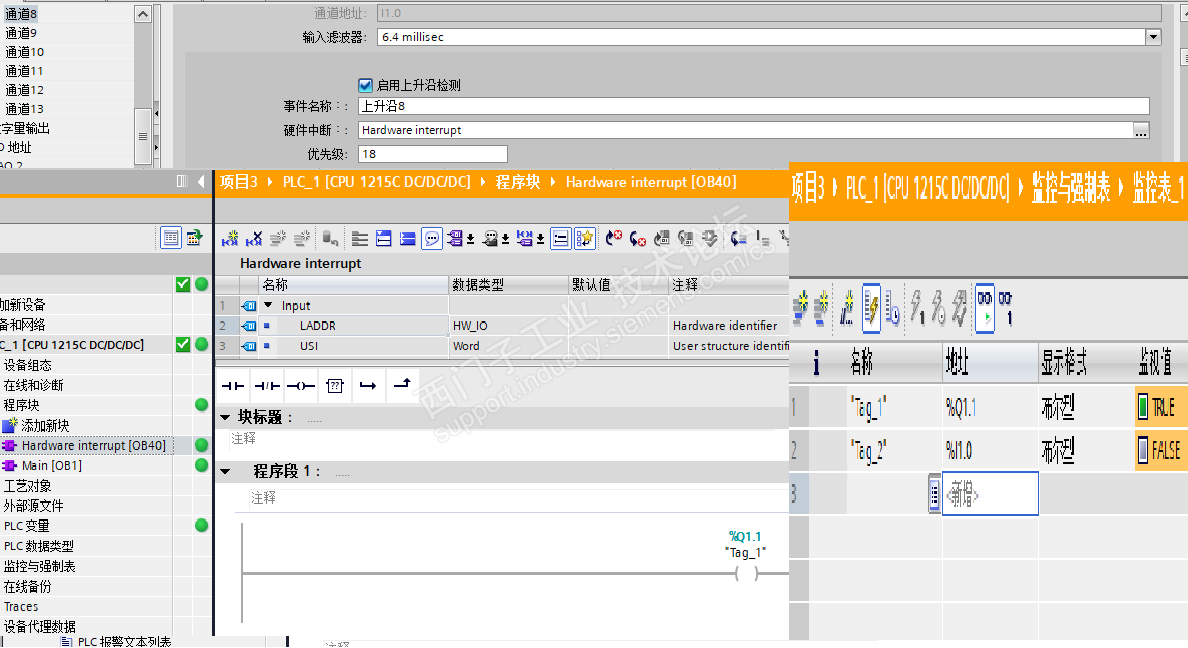Image resolution: width=1188 pixels, height=648 pixels.
Task: Click absolute/symbolic operands tag icon
Action: pyautogui.click(x=455, y=239)
